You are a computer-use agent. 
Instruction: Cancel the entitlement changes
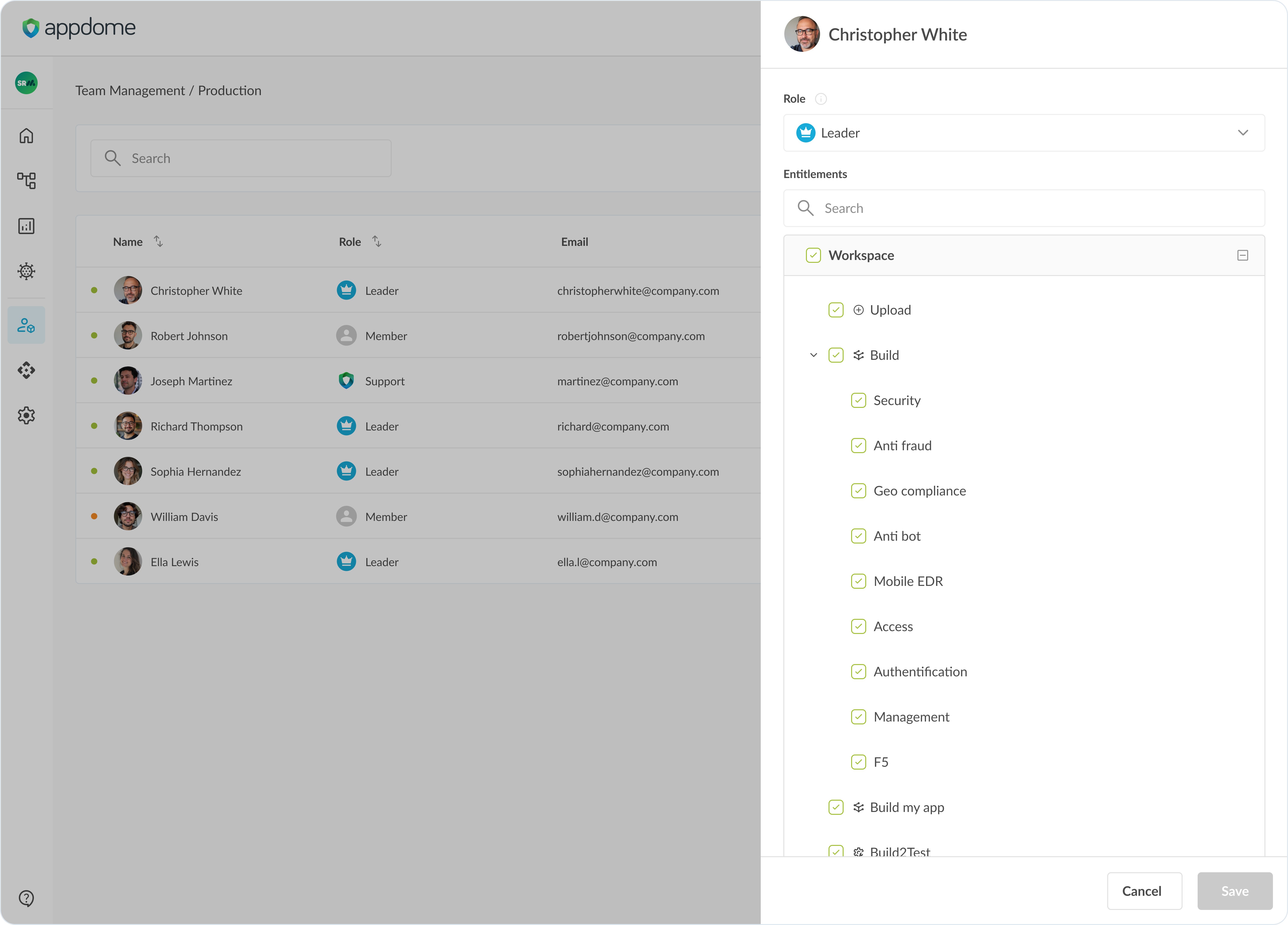[x=1144, y=891]
